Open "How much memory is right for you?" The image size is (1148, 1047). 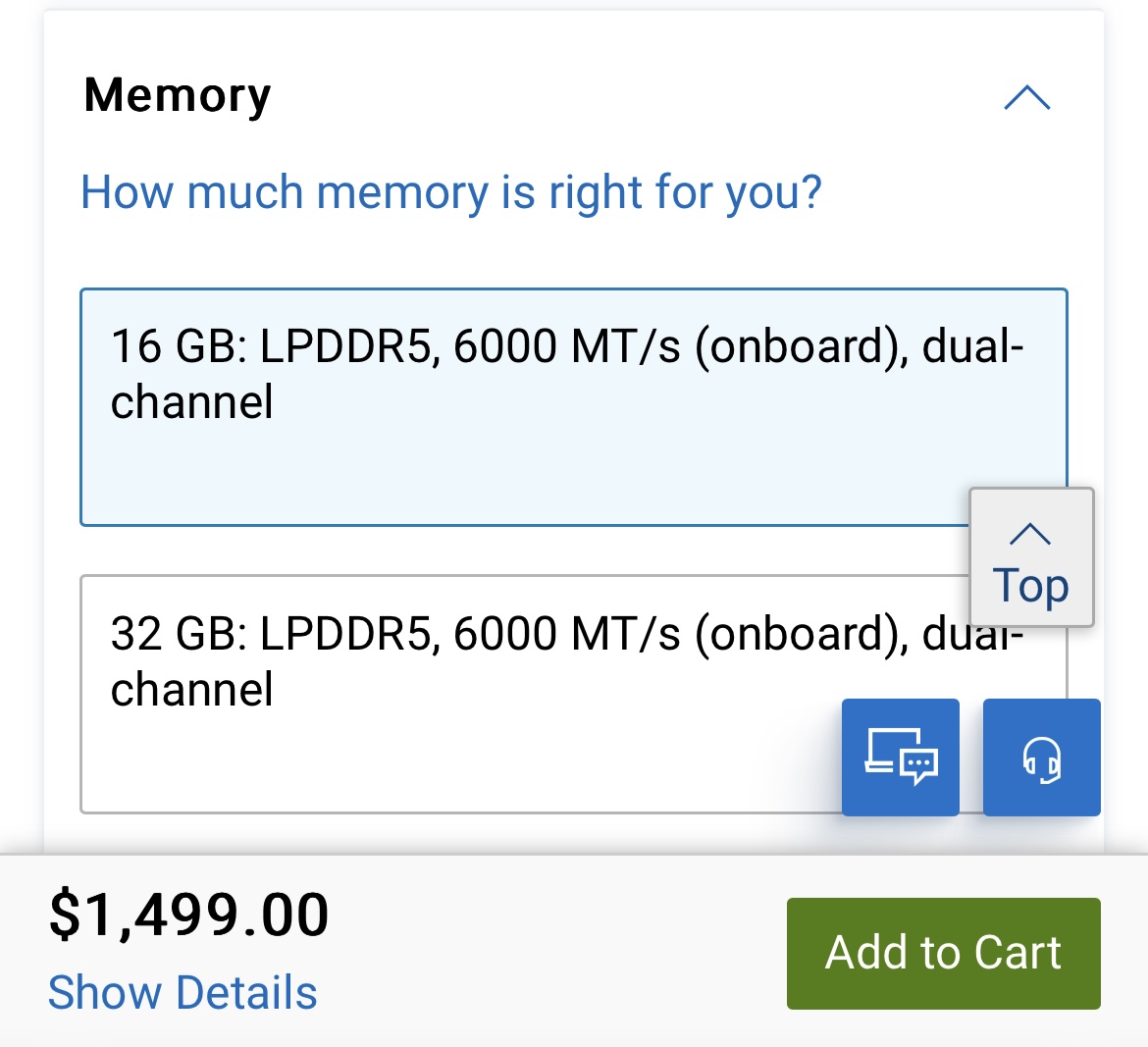(x=450, y=192)
